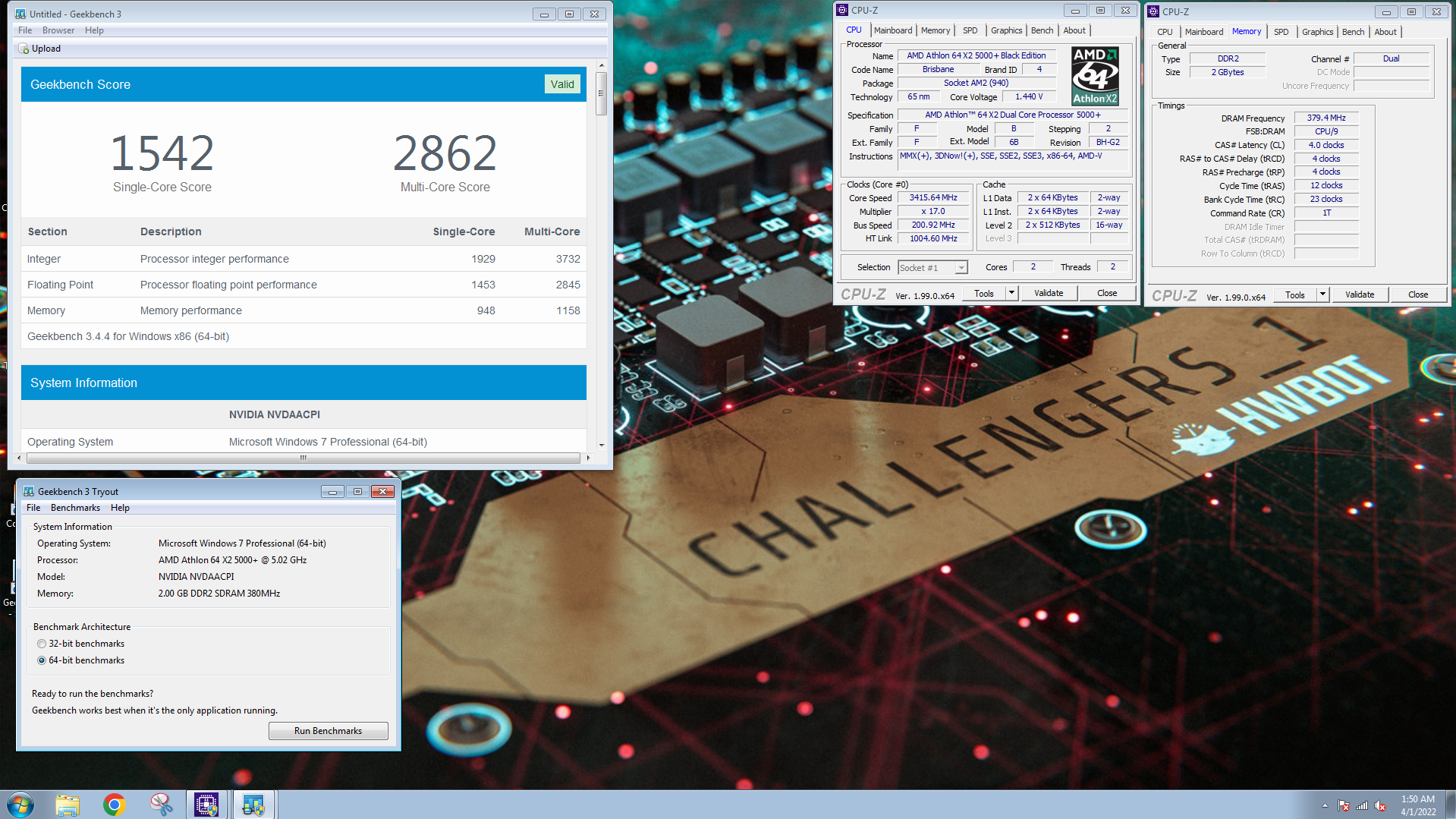
Task: Click the right CPU-Z window title icon
Action: [x=1153, y=11]
